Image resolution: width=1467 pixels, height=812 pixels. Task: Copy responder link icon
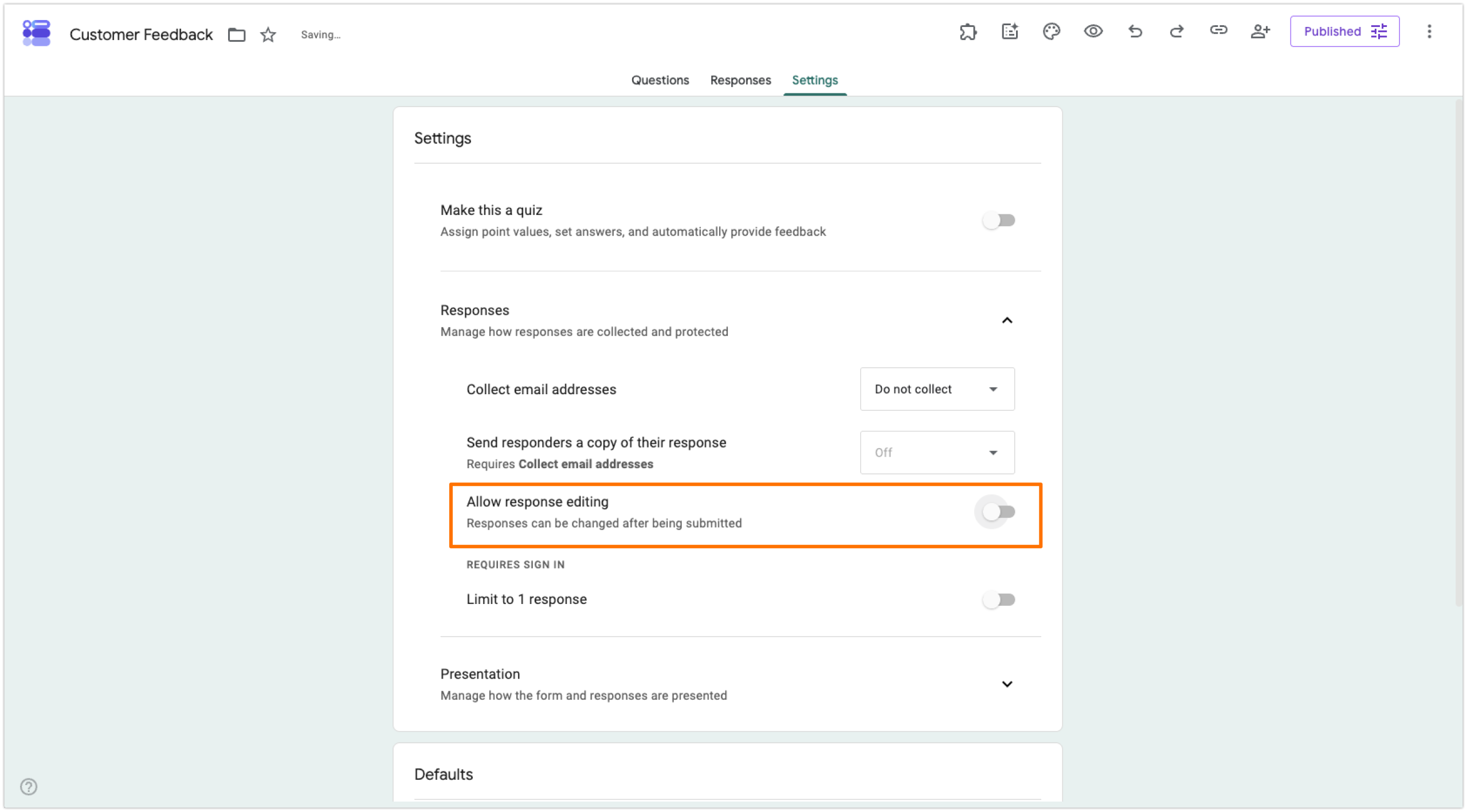[1218, 31]
